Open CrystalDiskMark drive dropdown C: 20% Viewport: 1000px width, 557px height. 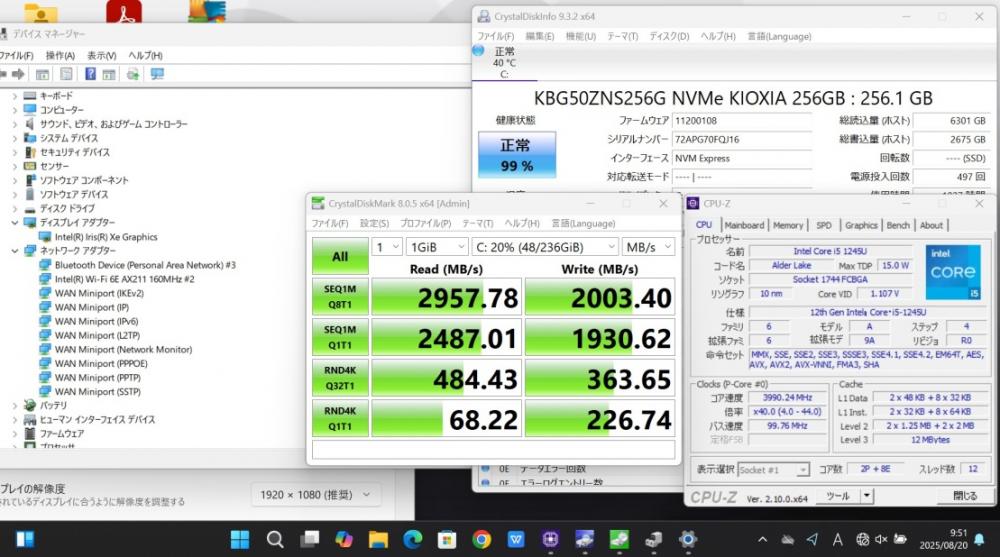click(545, 247)
